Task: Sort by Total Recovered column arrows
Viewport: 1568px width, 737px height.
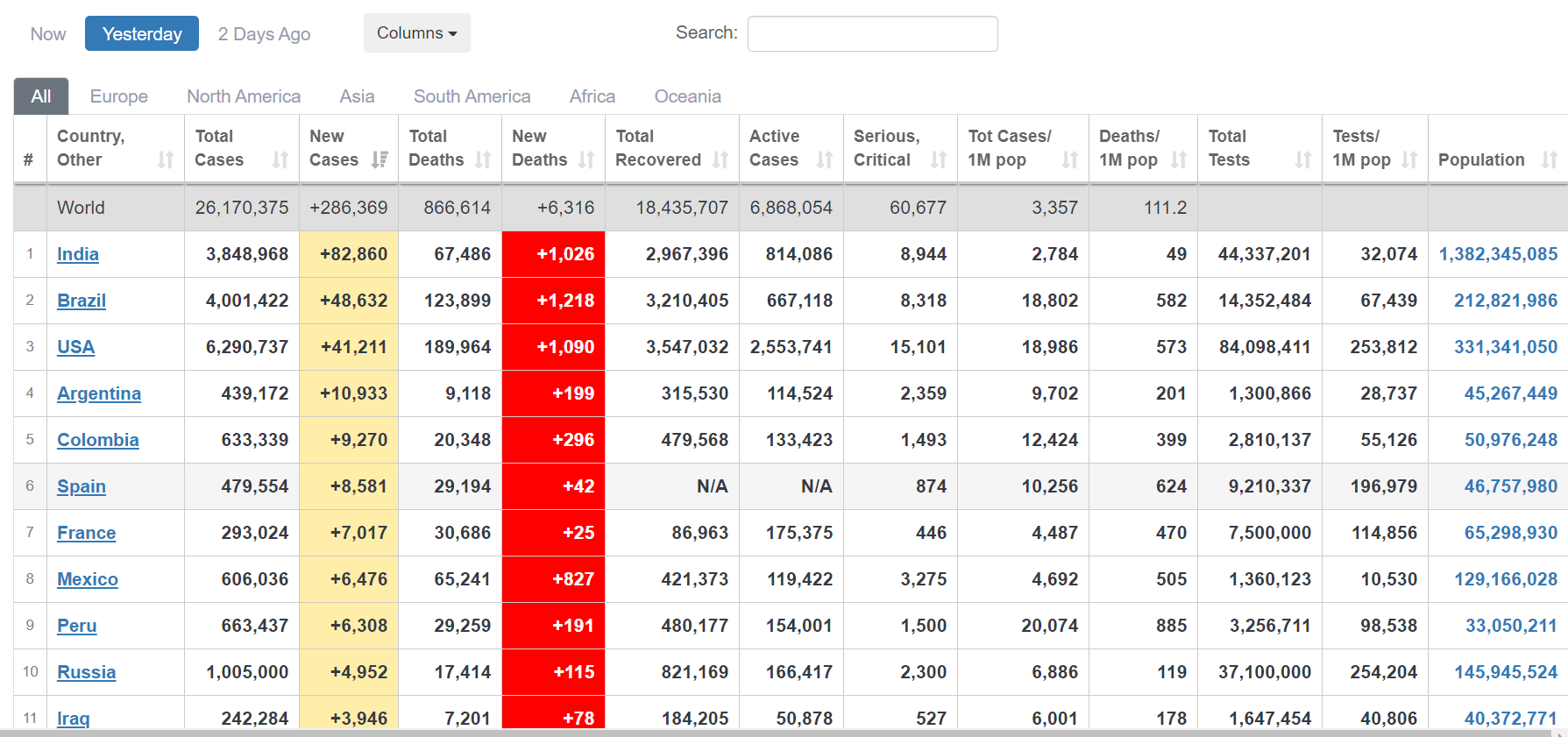Action: (x=720, y=159)
